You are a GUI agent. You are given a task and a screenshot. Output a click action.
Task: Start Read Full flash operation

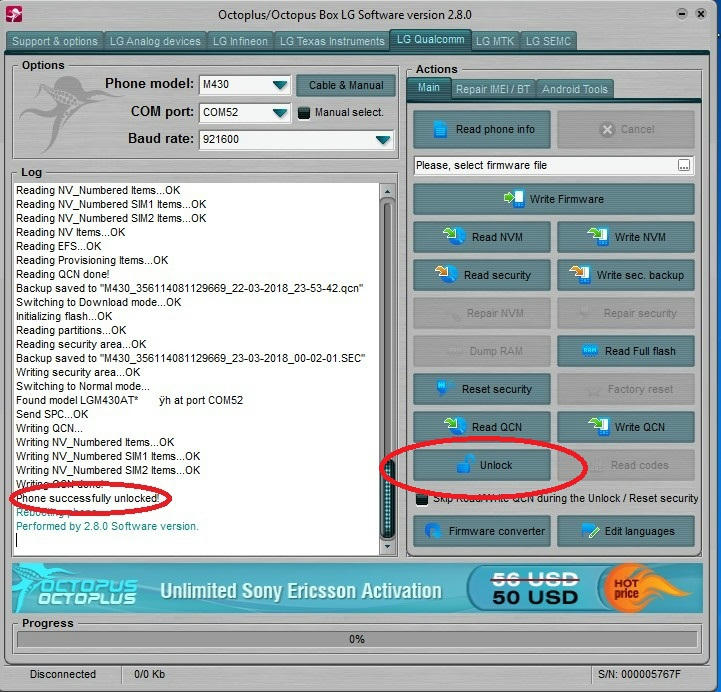click(626, 351)
